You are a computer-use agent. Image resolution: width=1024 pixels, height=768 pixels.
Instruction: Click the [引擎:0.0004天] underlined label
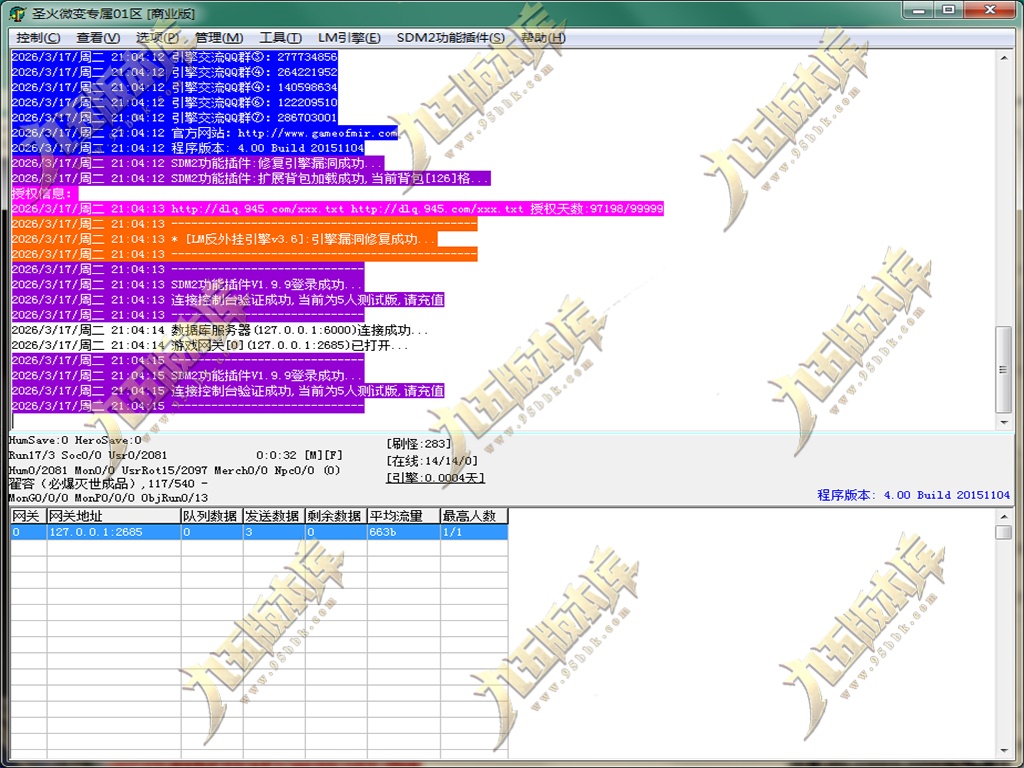coord(436,478)
